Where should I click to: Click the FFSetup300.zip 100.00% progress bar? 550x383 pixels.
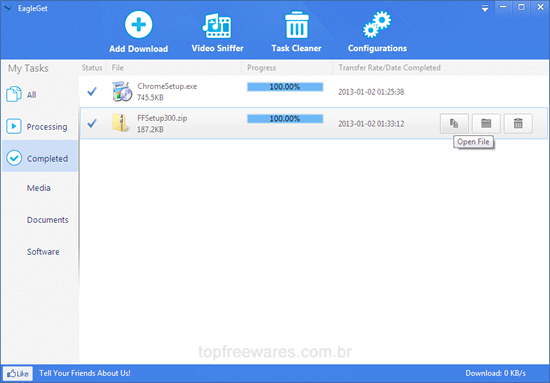point(285,119)
